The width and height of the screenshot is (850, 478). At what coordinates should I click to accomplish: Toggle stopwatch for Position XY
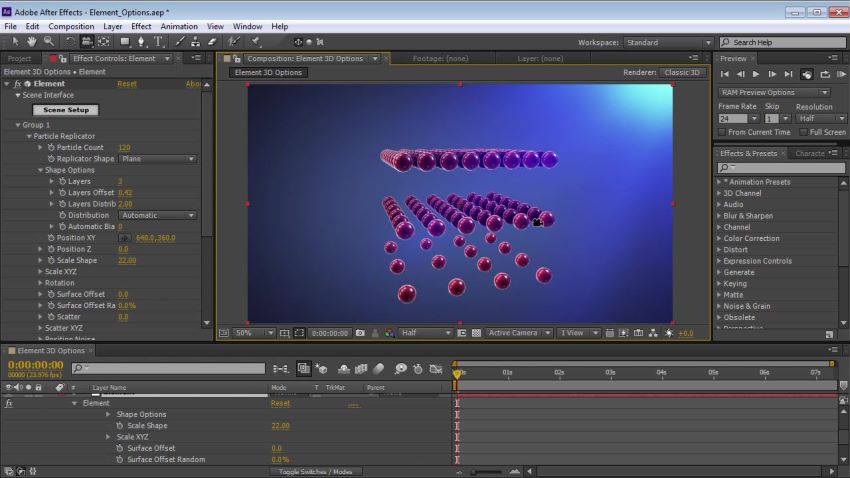[x=51, y=237]
